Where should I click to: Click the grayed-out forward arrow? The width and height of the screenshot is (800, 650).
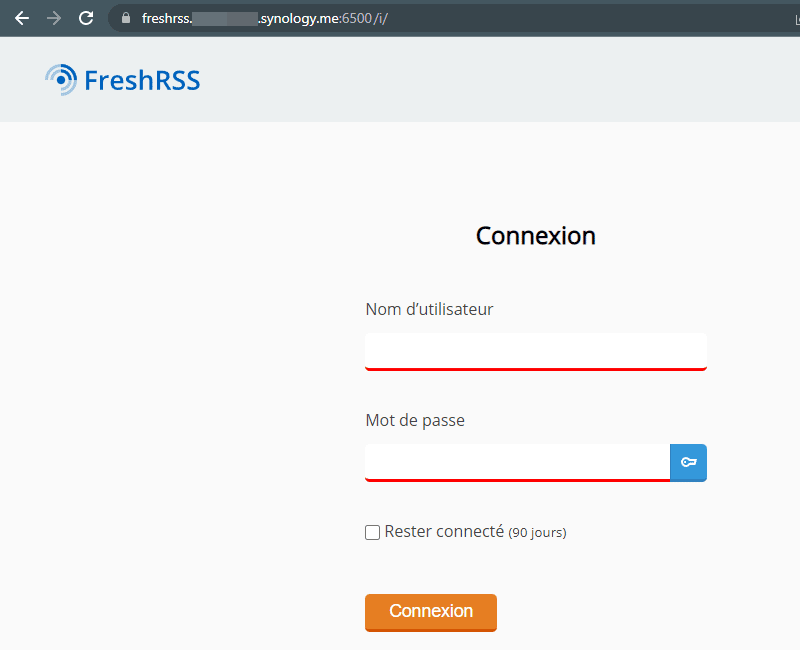(x=53, y=17)
